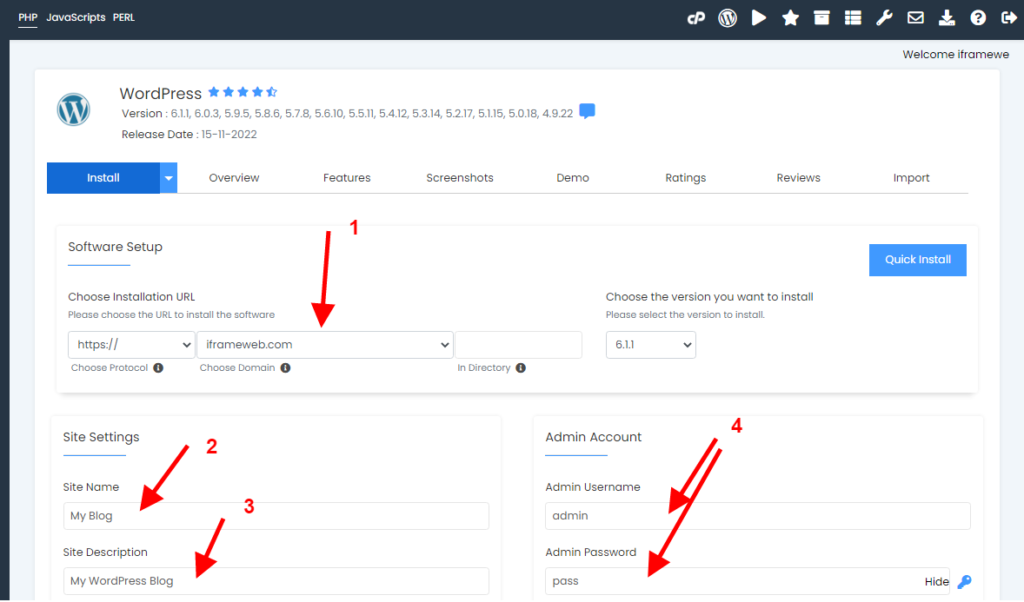Click the key icon to generate password
Screen dimensions: 1024x602
[x=964, y=581]
